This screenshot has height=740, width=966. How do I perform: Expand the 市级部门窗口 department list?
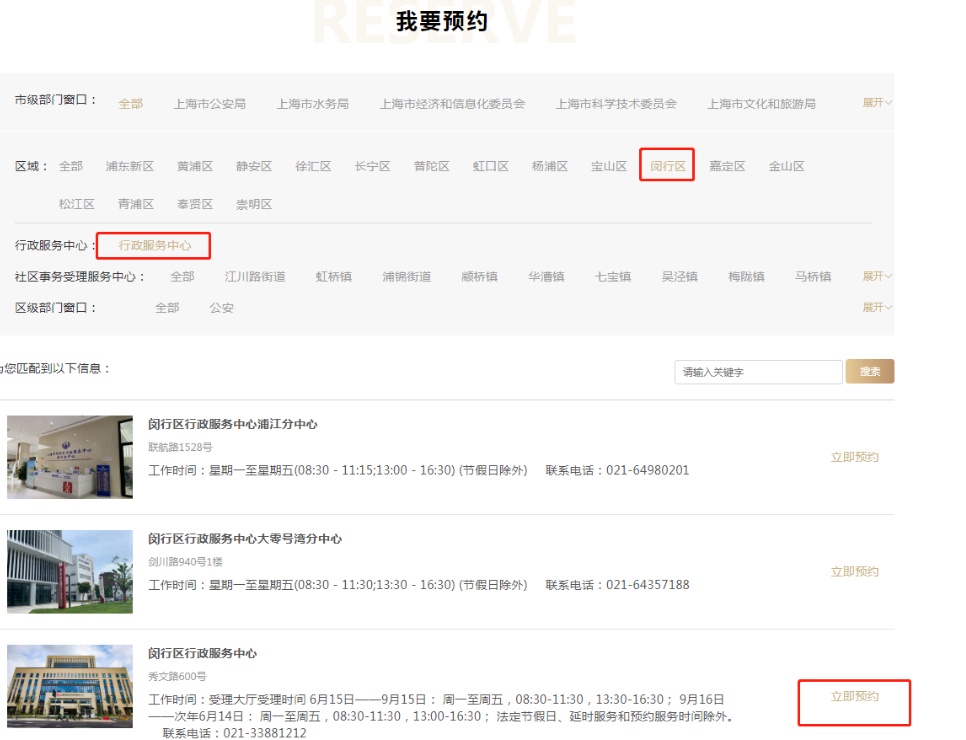(877, 103)
